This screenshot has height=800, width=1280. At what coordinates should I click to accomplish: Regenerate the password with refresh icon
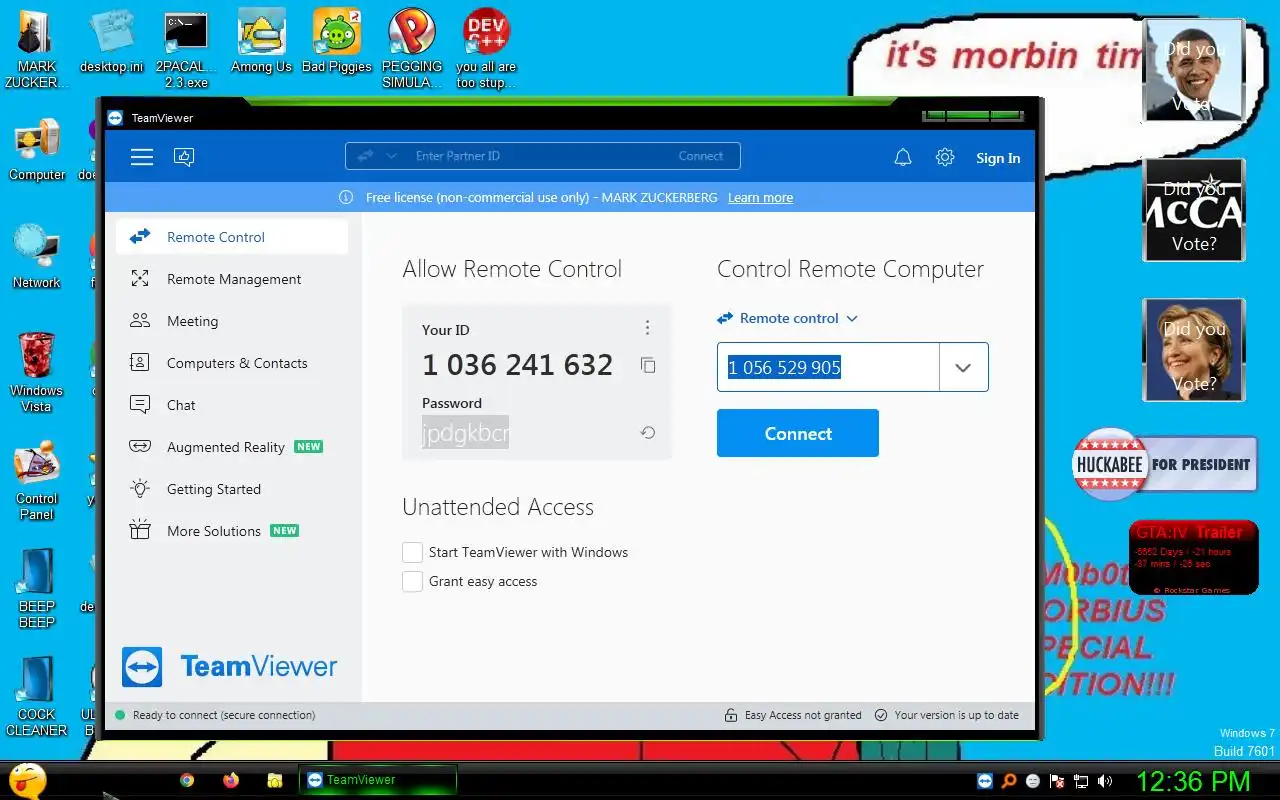click(648, 433)
